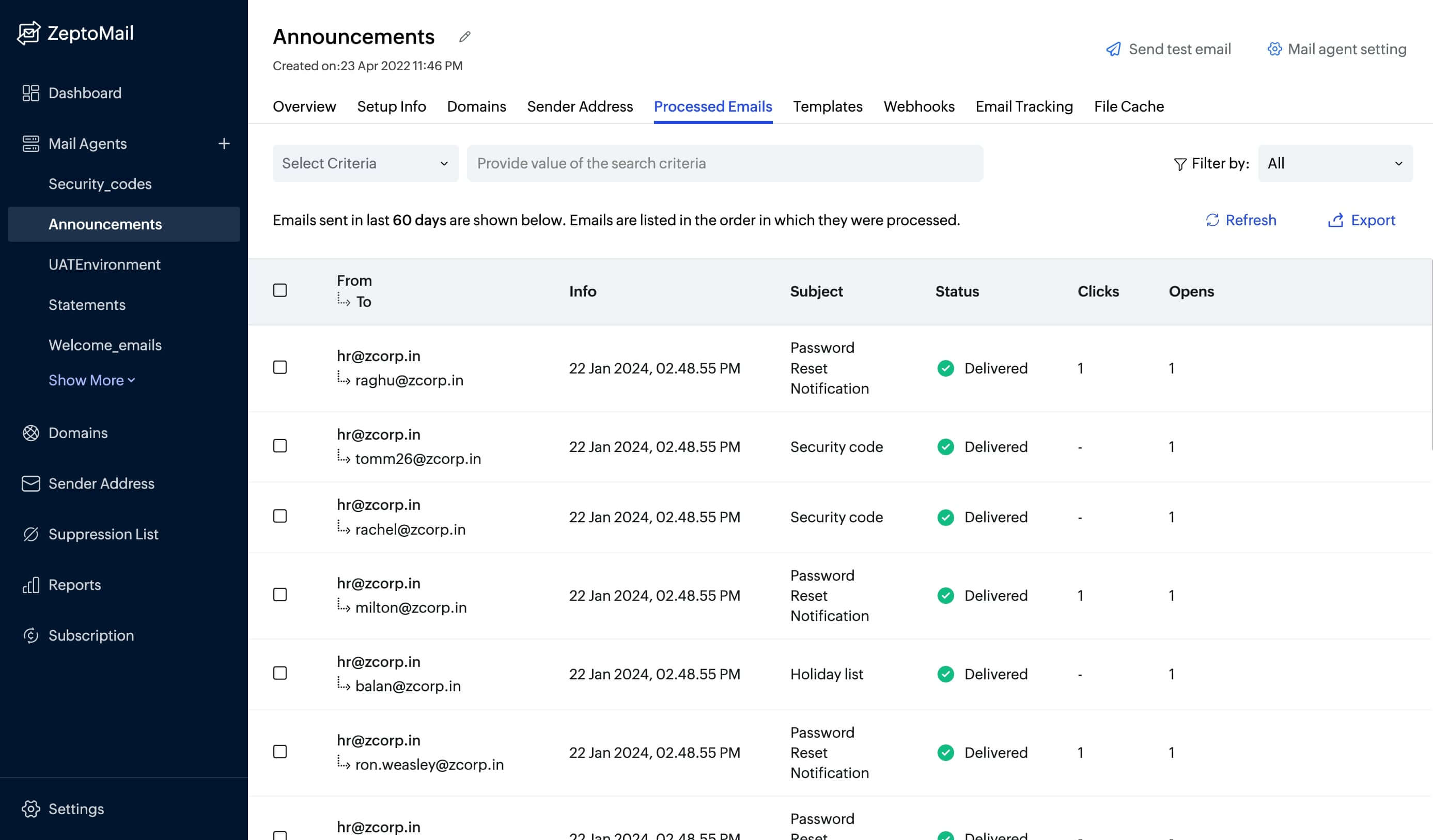Screen dimensions: 1433x840
Task: Switch to the Setup Info tab
Action: tap(391, 106)
